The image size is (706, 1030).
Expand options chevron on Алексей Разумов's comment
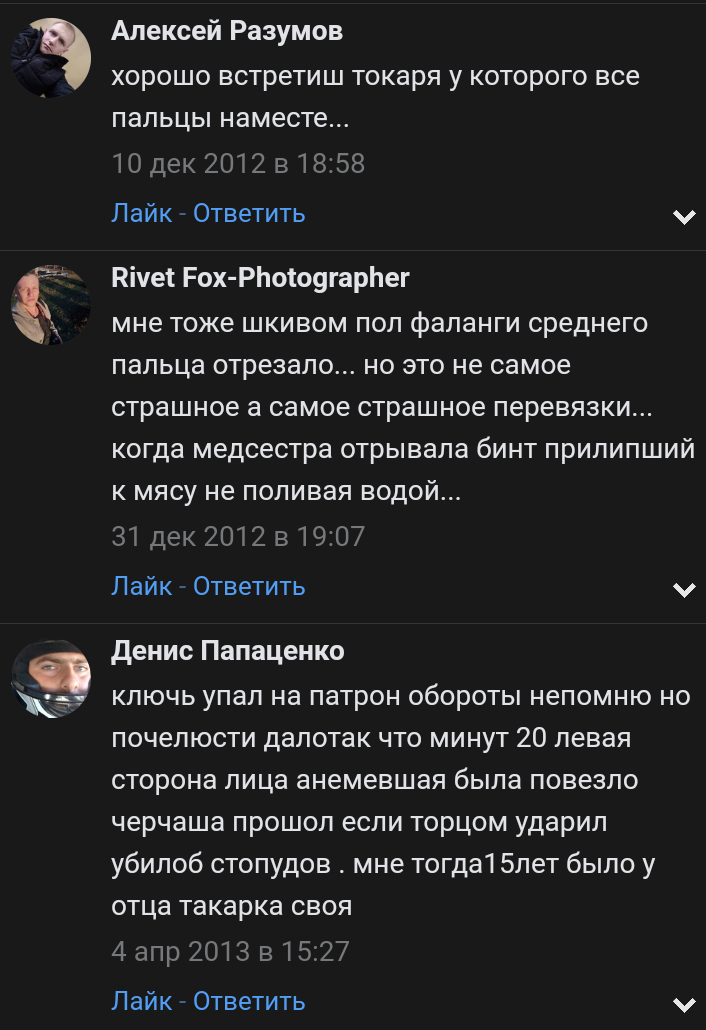tap(684, 216)
